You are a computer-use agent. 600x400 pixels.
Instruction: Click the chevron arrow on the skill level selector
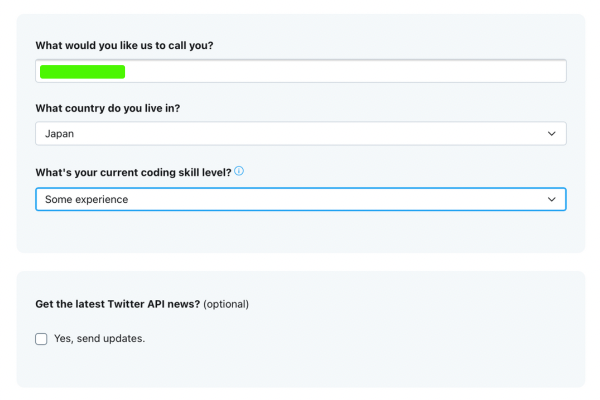pos(552,199)
